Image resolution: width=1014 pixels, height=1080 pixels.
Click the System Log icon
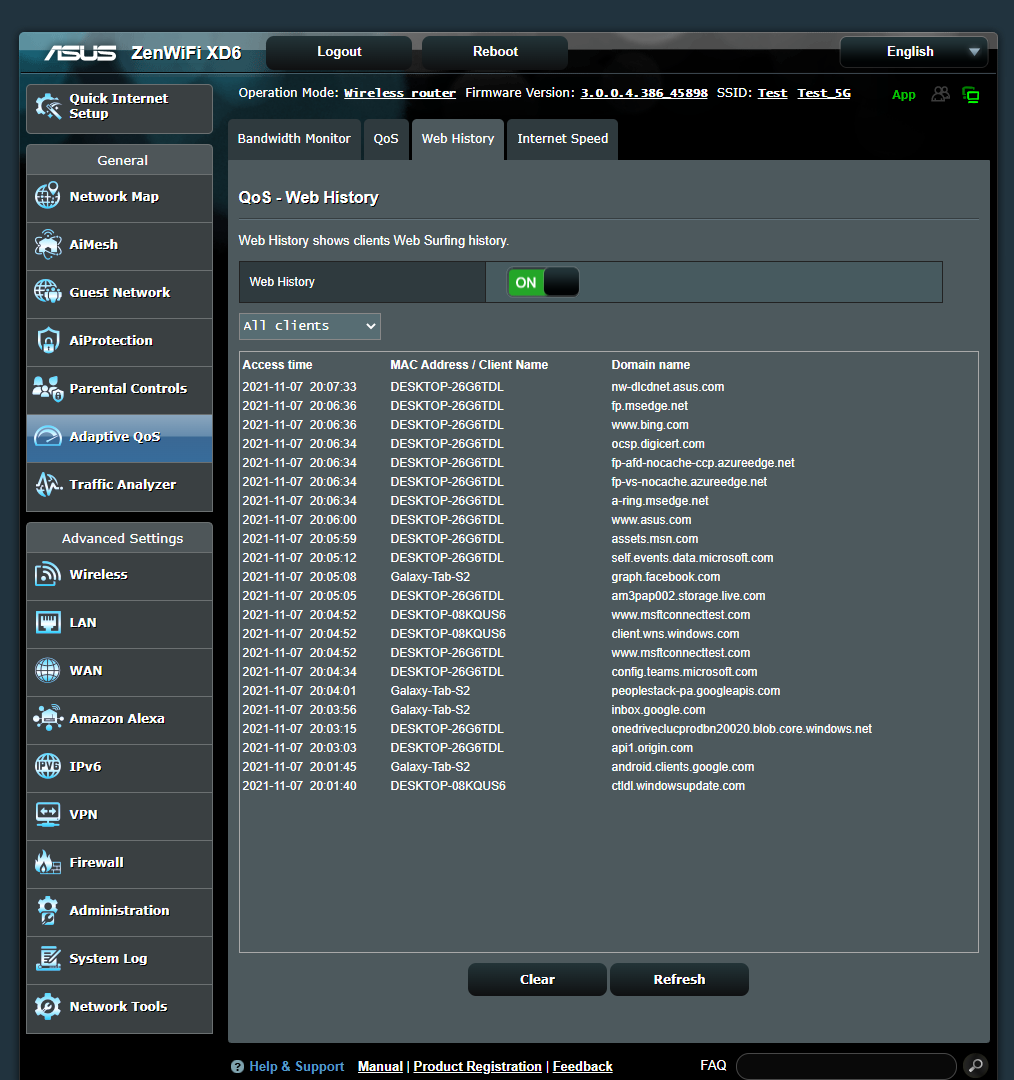click(48, 958)
